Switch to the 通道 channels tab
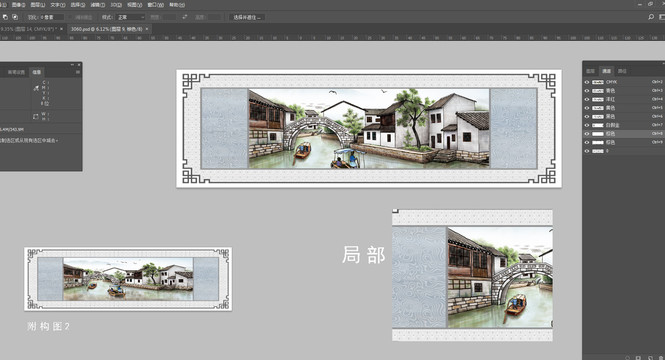This screenshot has width=665, height=360. pyautogui.click(x=606, y=71)
